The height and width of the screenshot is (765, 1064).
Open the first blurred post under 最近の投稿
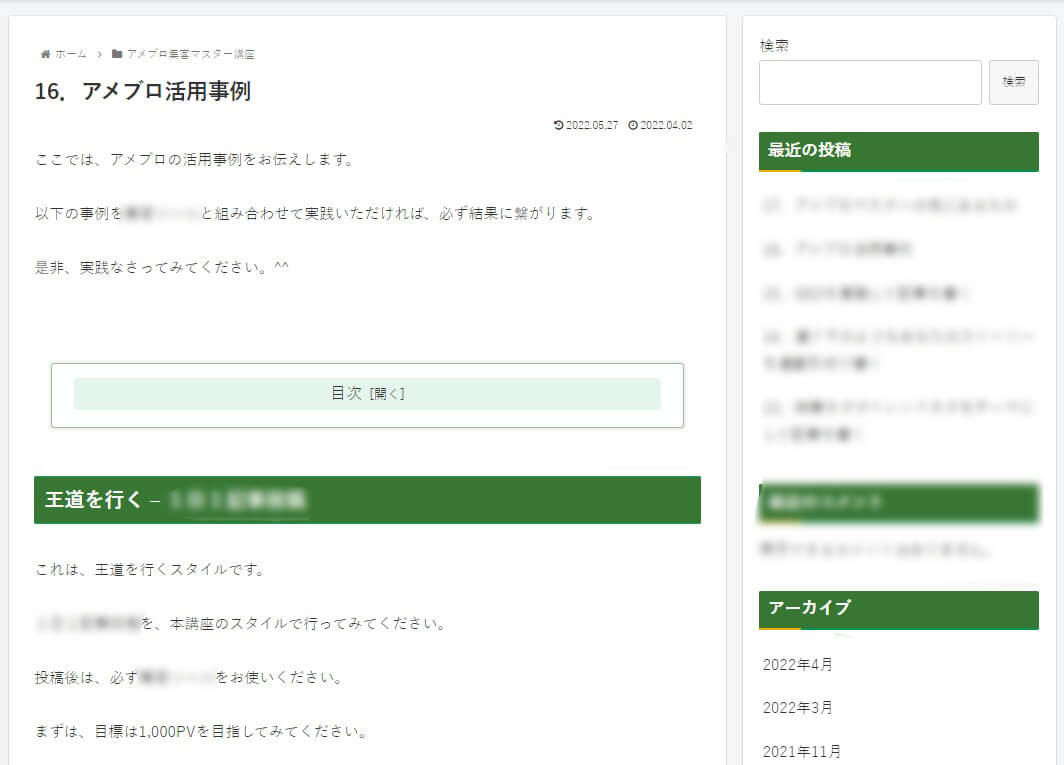tap(890, 205)
